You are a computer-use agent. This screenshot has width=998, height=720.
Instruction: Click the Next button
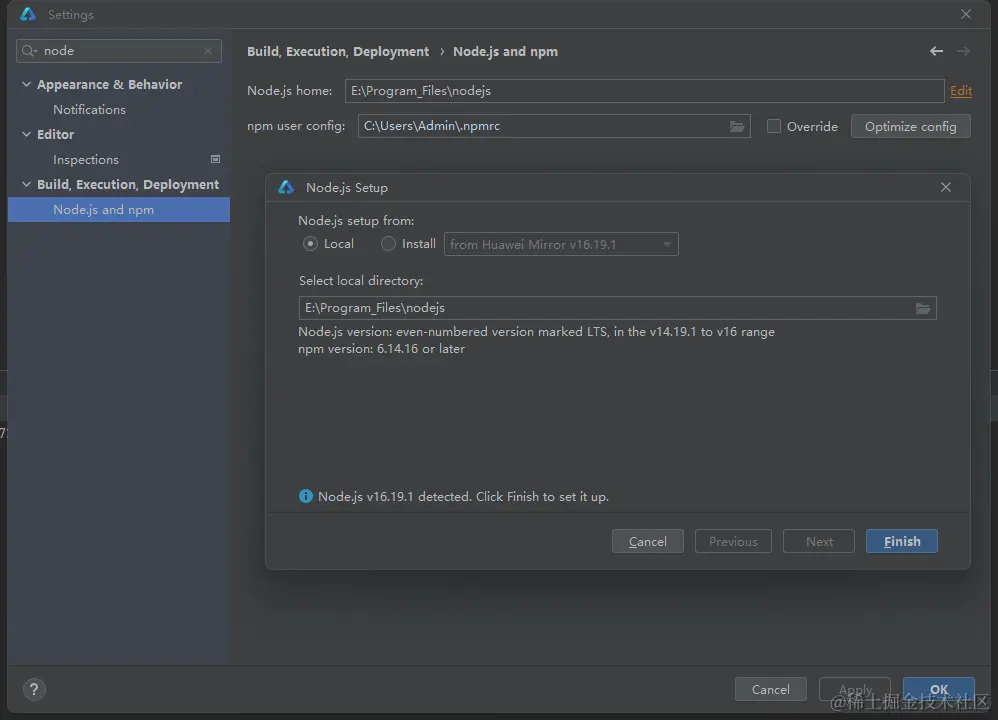pos(819,541)
